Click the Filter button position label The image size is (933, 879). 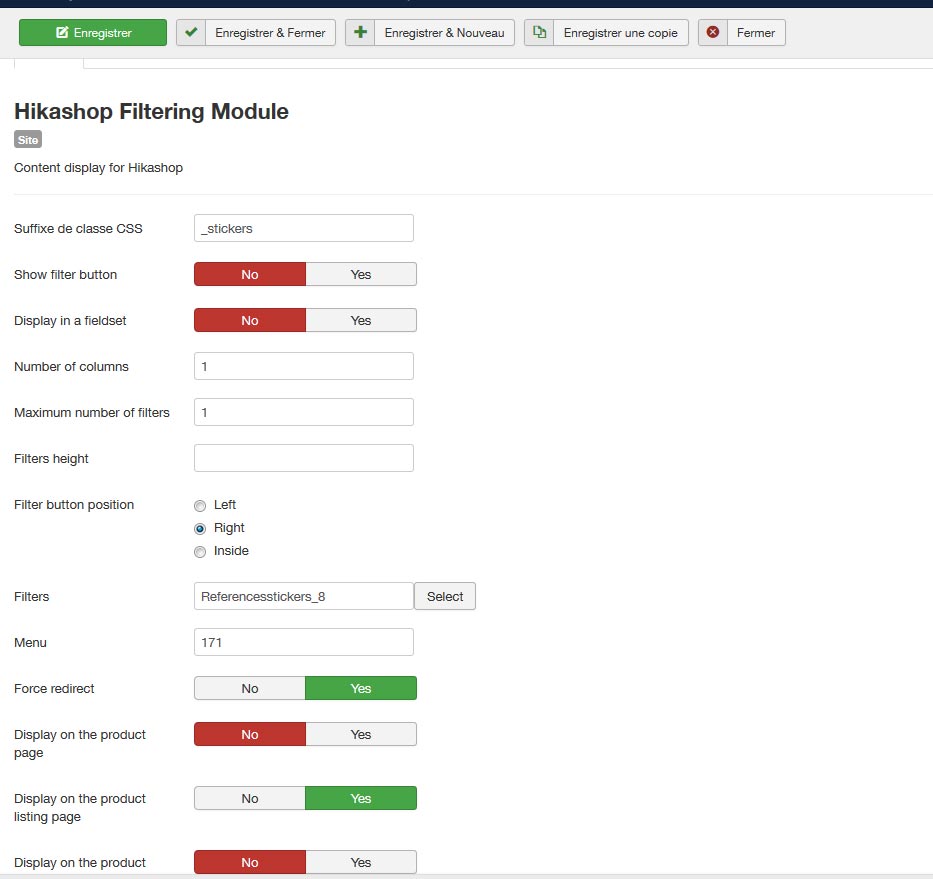click(x=74, y=504)
